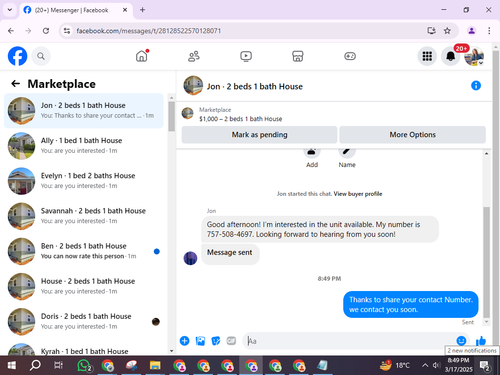The height and width of the screenshot is (375, 500).
Task: Open House 2 beds 1 bath House chat
Action: click(x=84, y=286)
